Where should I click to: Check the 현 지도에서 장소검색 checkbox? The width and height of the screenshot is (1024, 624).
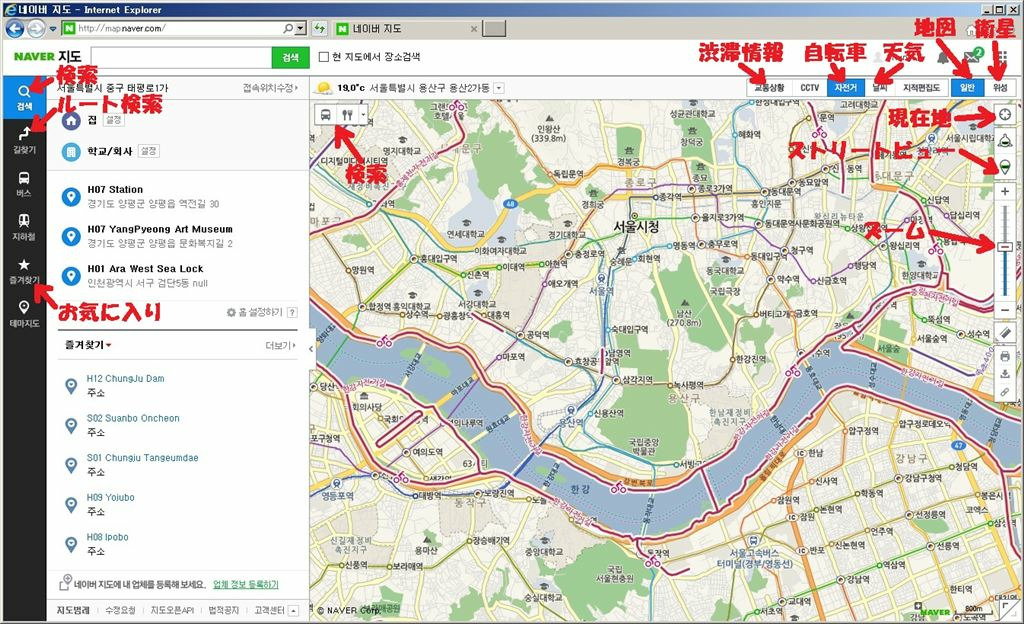point(323,57)
